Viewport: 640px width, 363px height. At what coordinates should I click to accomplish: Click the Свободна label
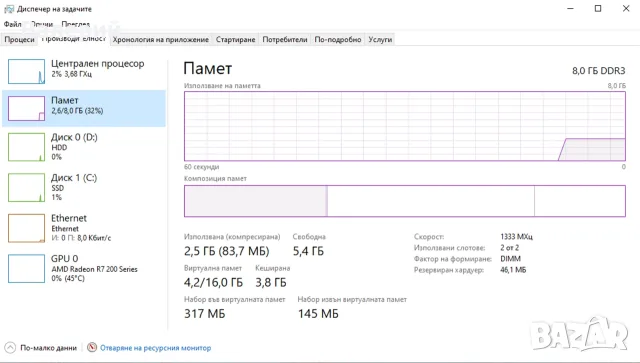pos(309,237)
